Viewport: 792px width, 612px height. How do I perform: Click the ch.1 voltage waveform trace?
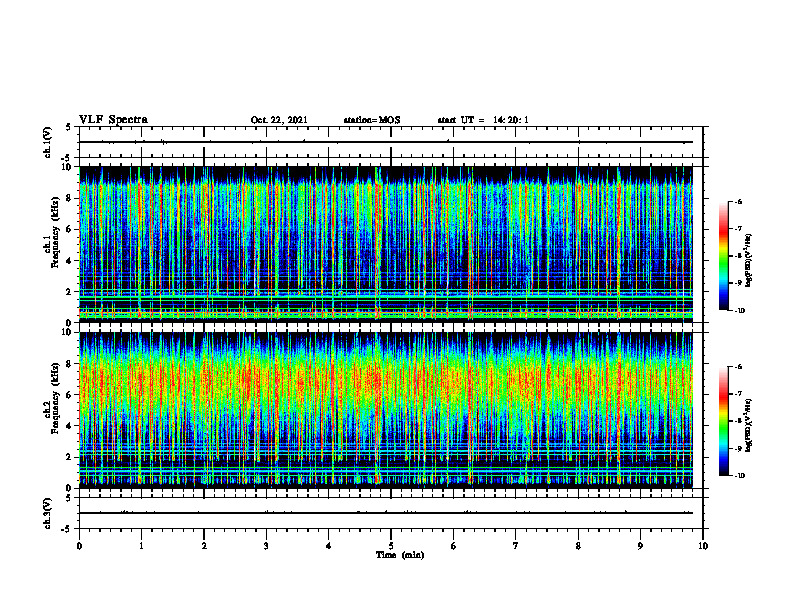[x=386, y=142]
